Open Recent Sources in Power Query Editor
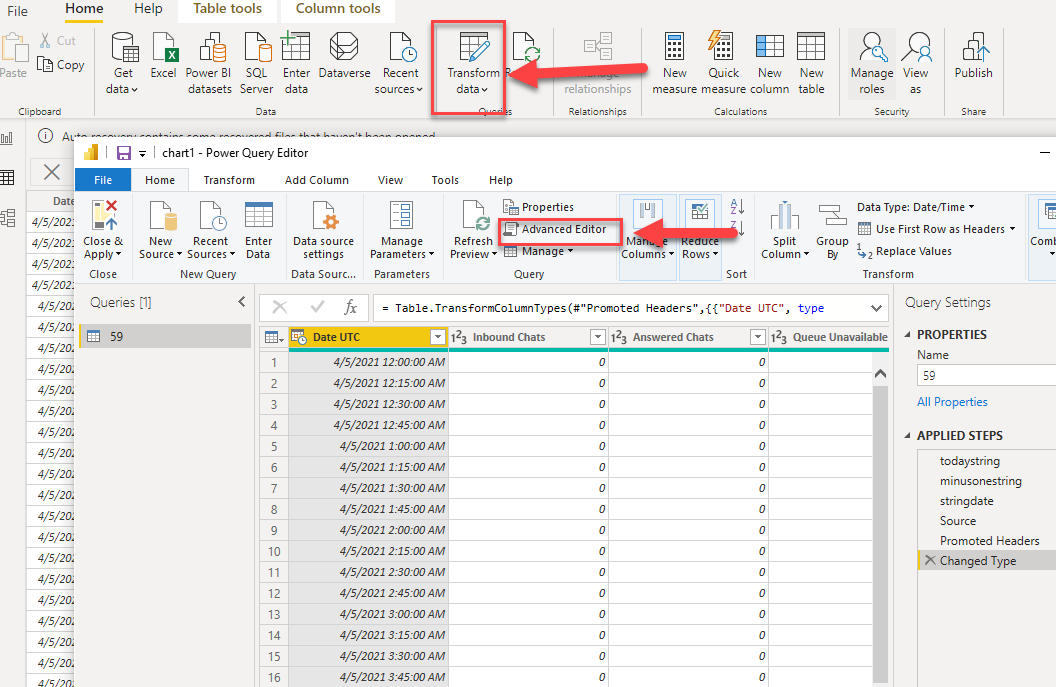 click(211, 230)
